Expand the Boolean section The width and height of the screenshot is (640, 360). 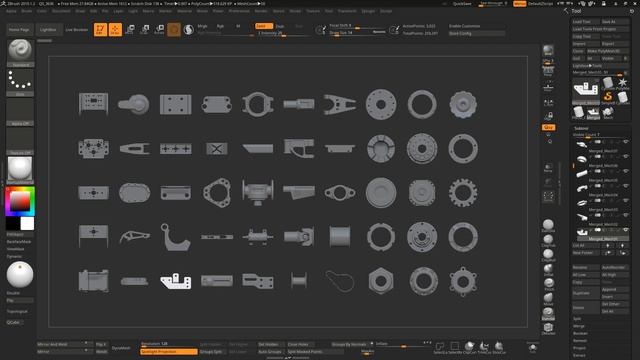(x=580, y=333)
